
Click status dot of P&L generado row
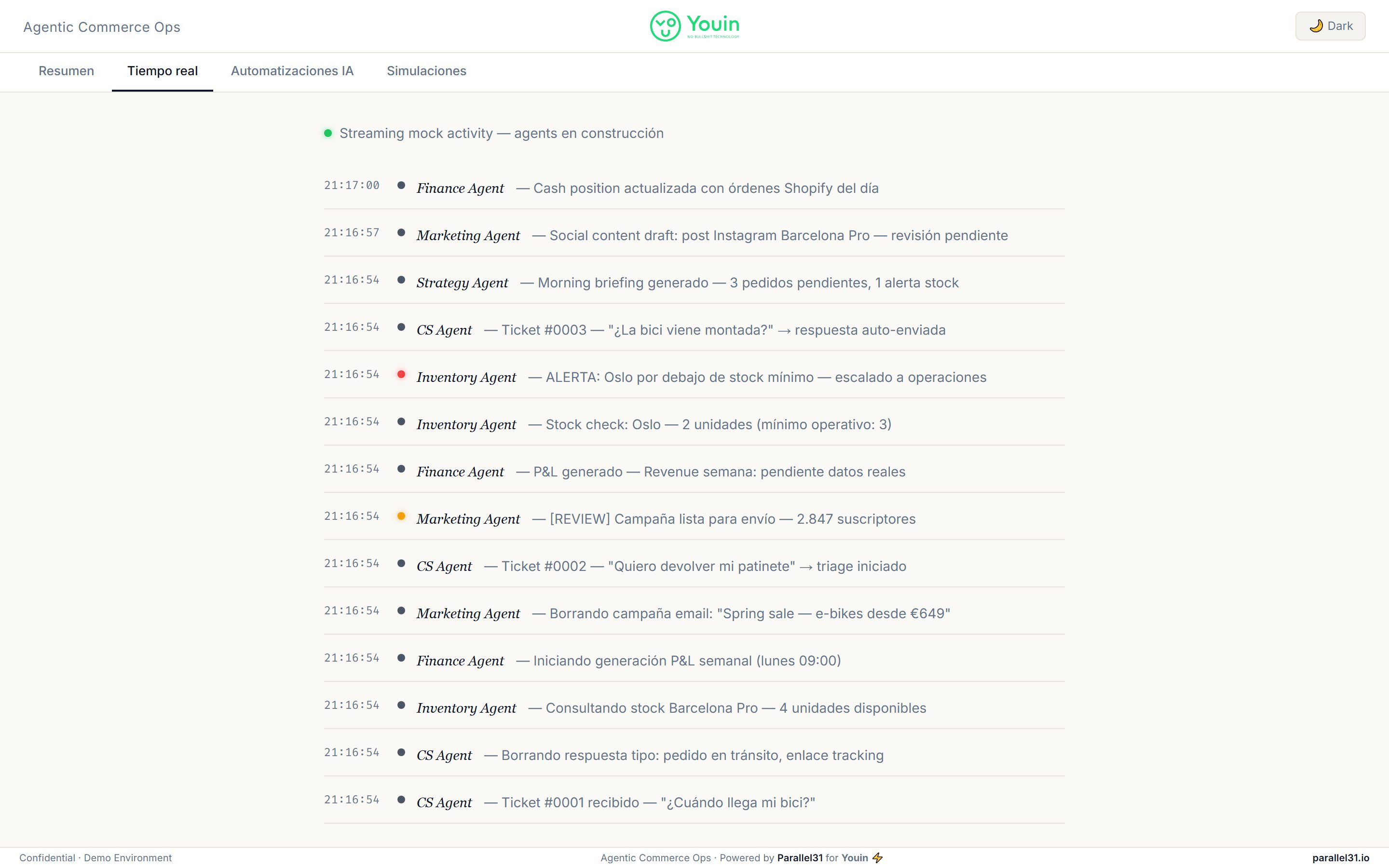pyautogui.click(x=401, y=469)
